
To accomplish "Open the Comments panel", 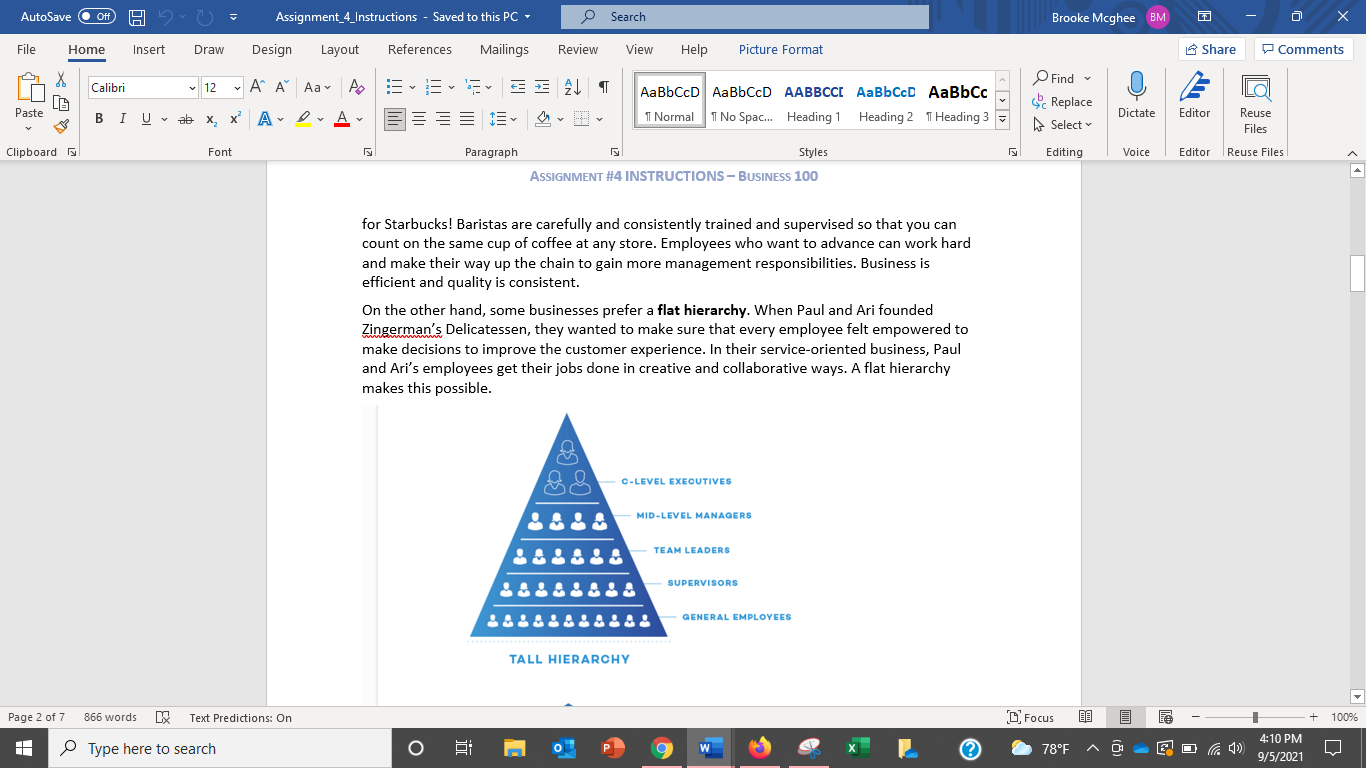I will 1304,48.
